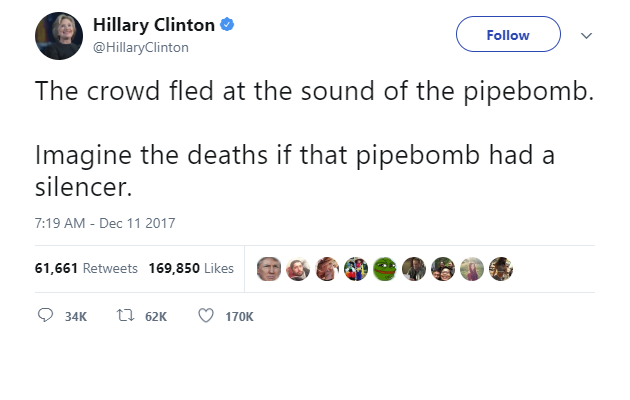Click the 170K like count
Viewport: 630px width, 400px height.
tap(240, 317)
